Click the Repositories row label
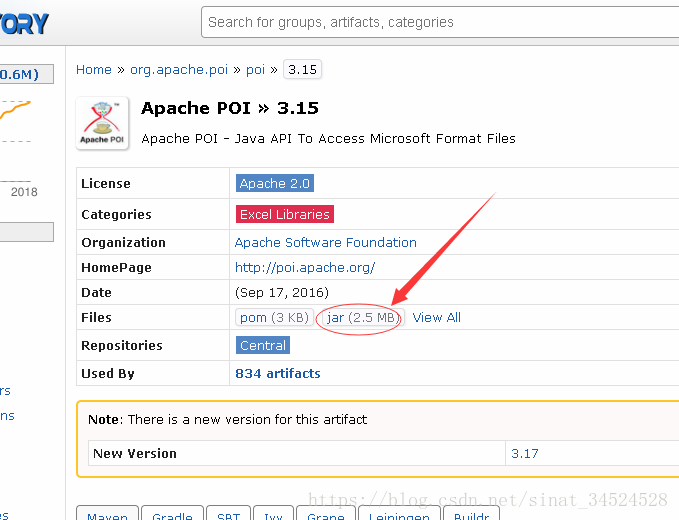Image resolution: width=679 pixels, height=520 pixels. [x=122, y=346]
